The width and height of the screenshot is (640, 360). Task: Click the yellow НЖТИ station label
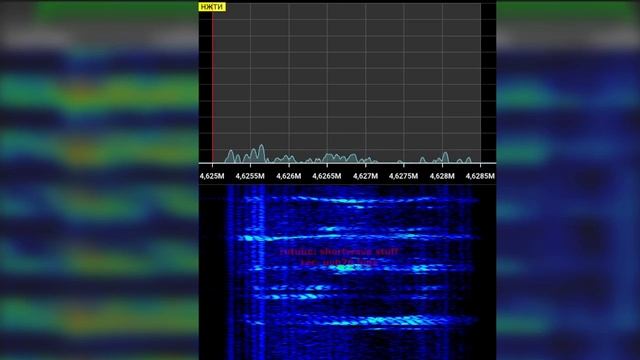coord(212,7)
